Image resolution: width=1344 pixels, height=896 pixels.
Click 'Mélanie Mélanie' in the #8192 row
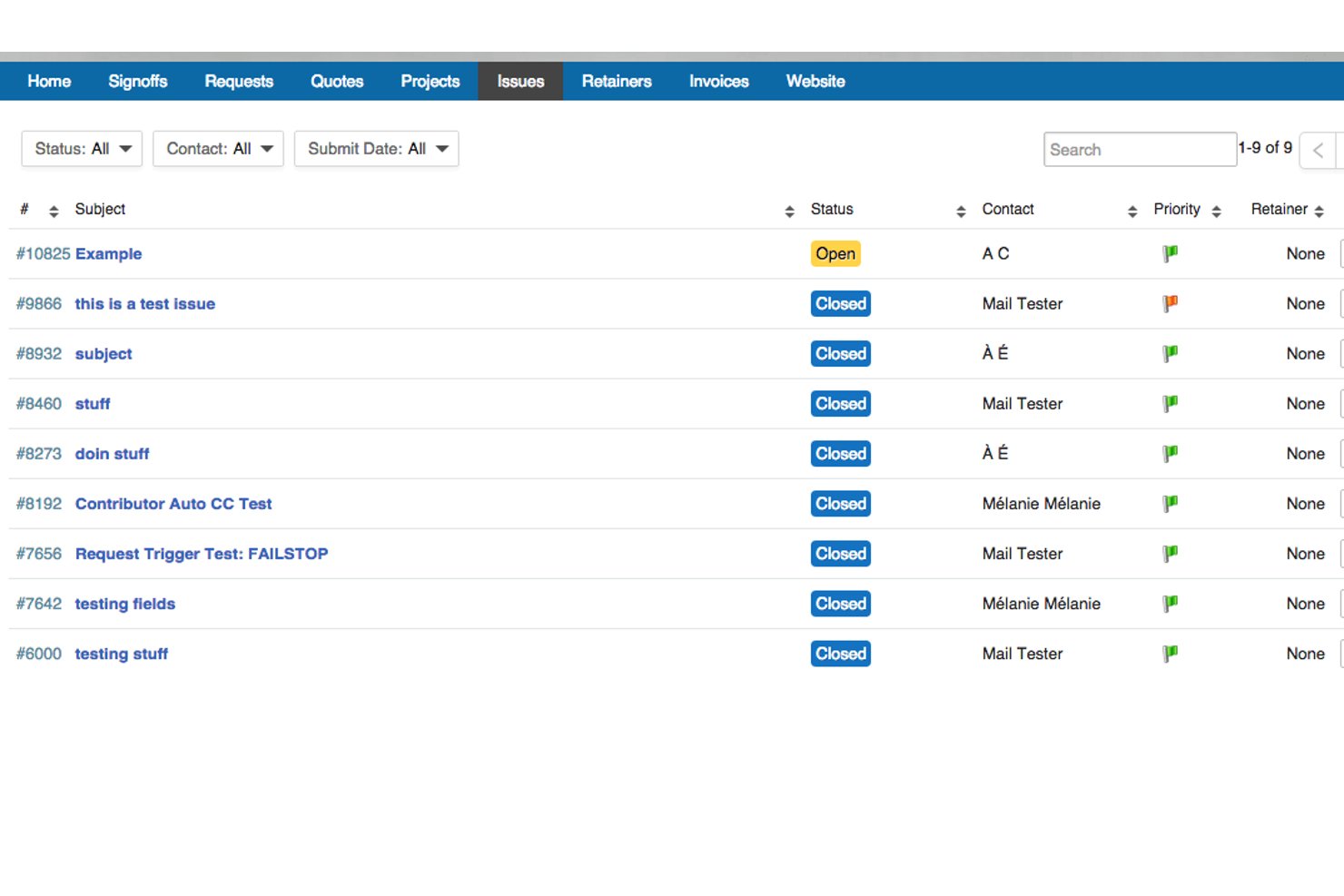point(1042,503)
